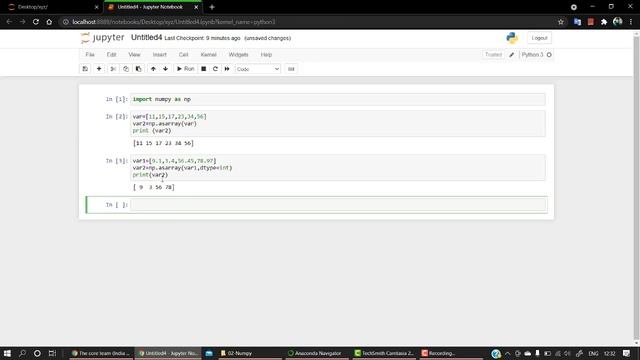Image resolution: width=640 pixels, height=360 pixels.
Task: Open the browser extensions puzzle icon
Action: [604, 22]
